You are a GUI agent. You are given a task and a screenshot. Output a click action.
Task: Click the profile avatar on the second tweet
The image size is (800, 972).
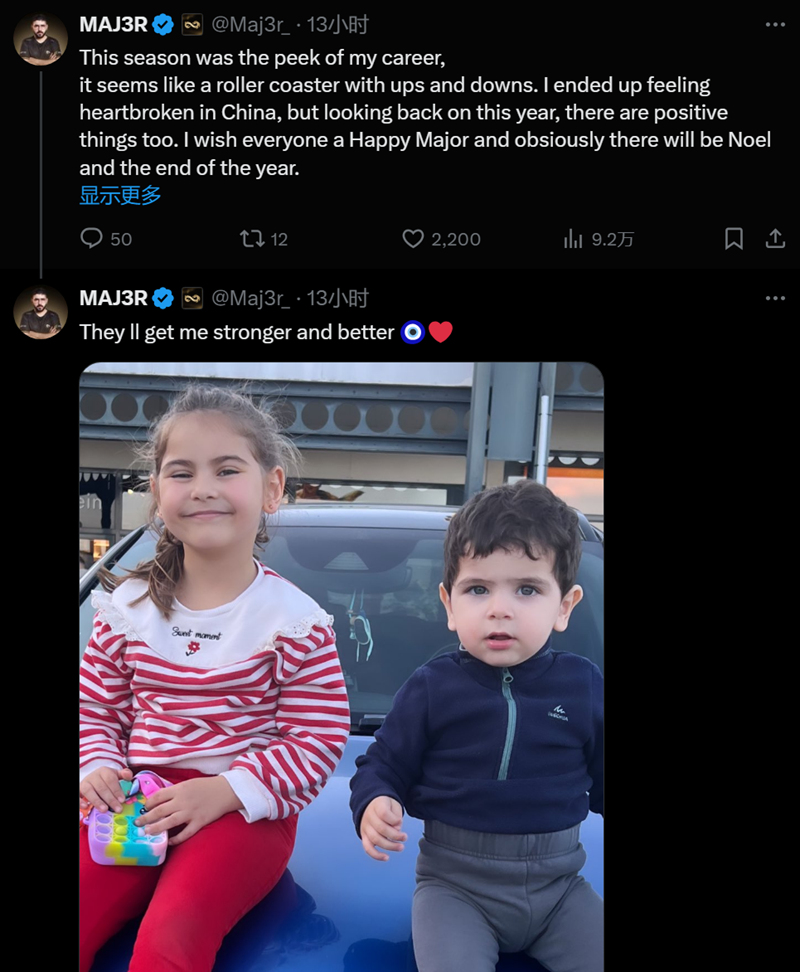(40, 313)
